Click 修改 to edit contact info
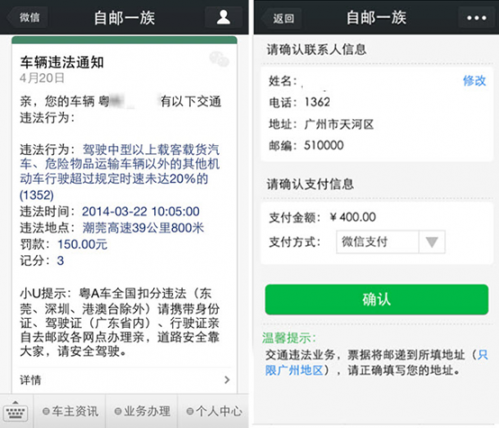The width and height of the screenshot is (499, 428). click(474, 81)
